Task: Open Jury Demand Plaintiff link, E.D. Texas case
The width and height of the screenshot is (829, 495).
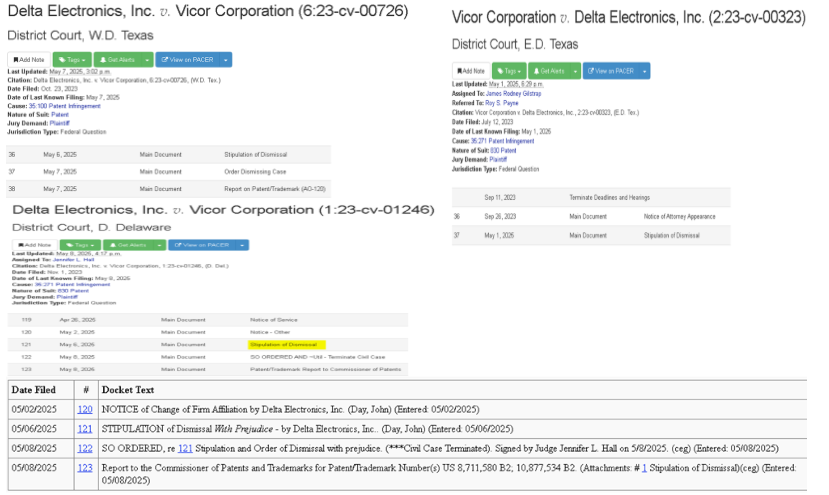Action: coord(498,160)
